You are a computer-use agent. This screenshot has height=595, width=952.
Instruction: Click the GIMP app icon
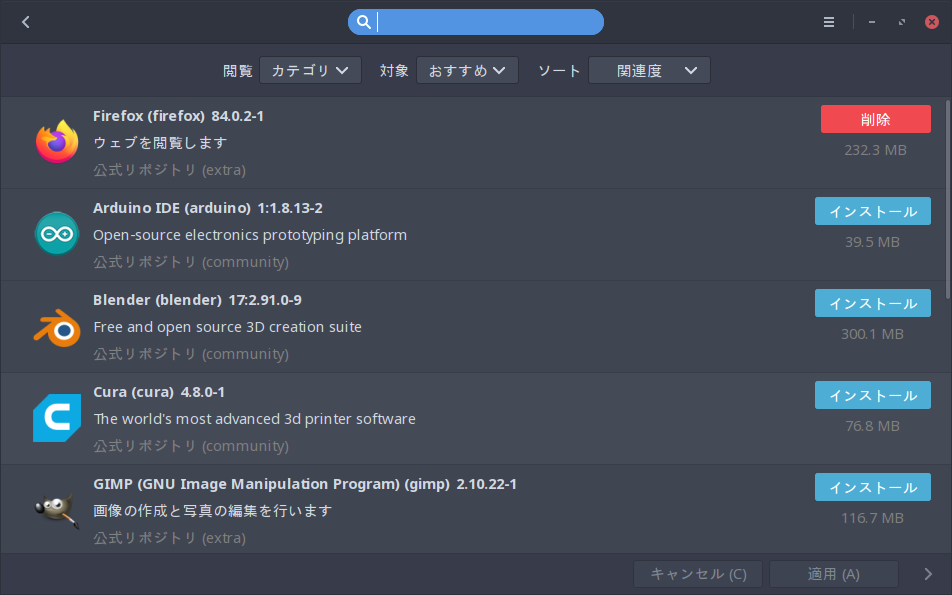(57, 510)
